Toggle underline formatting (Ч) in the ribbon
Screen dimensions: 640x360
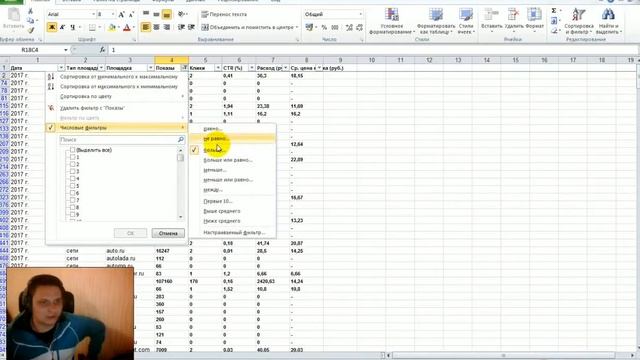(x=72, y=27)
